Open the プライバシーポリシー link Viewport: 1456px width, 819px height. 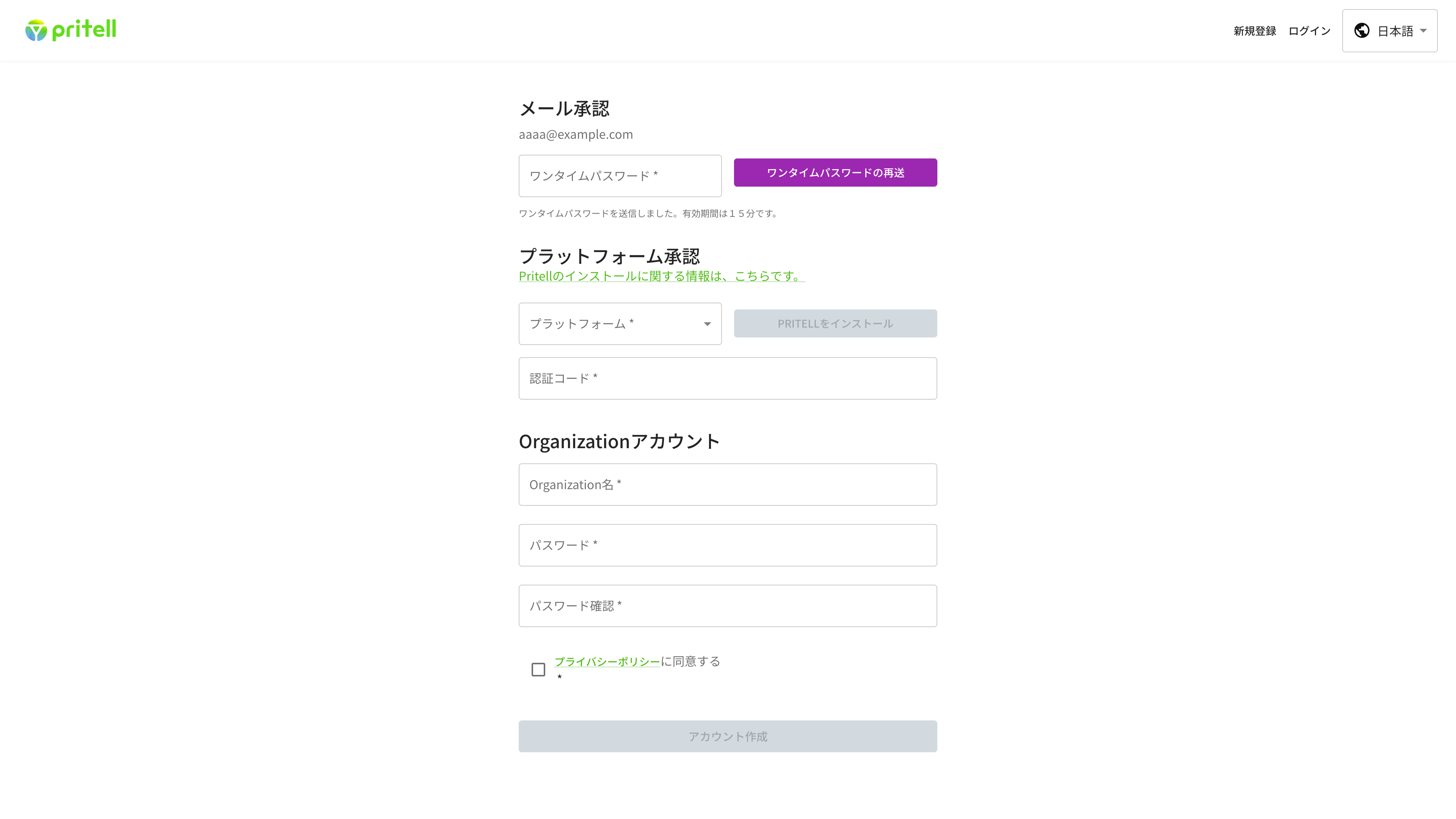coord(607,661)
